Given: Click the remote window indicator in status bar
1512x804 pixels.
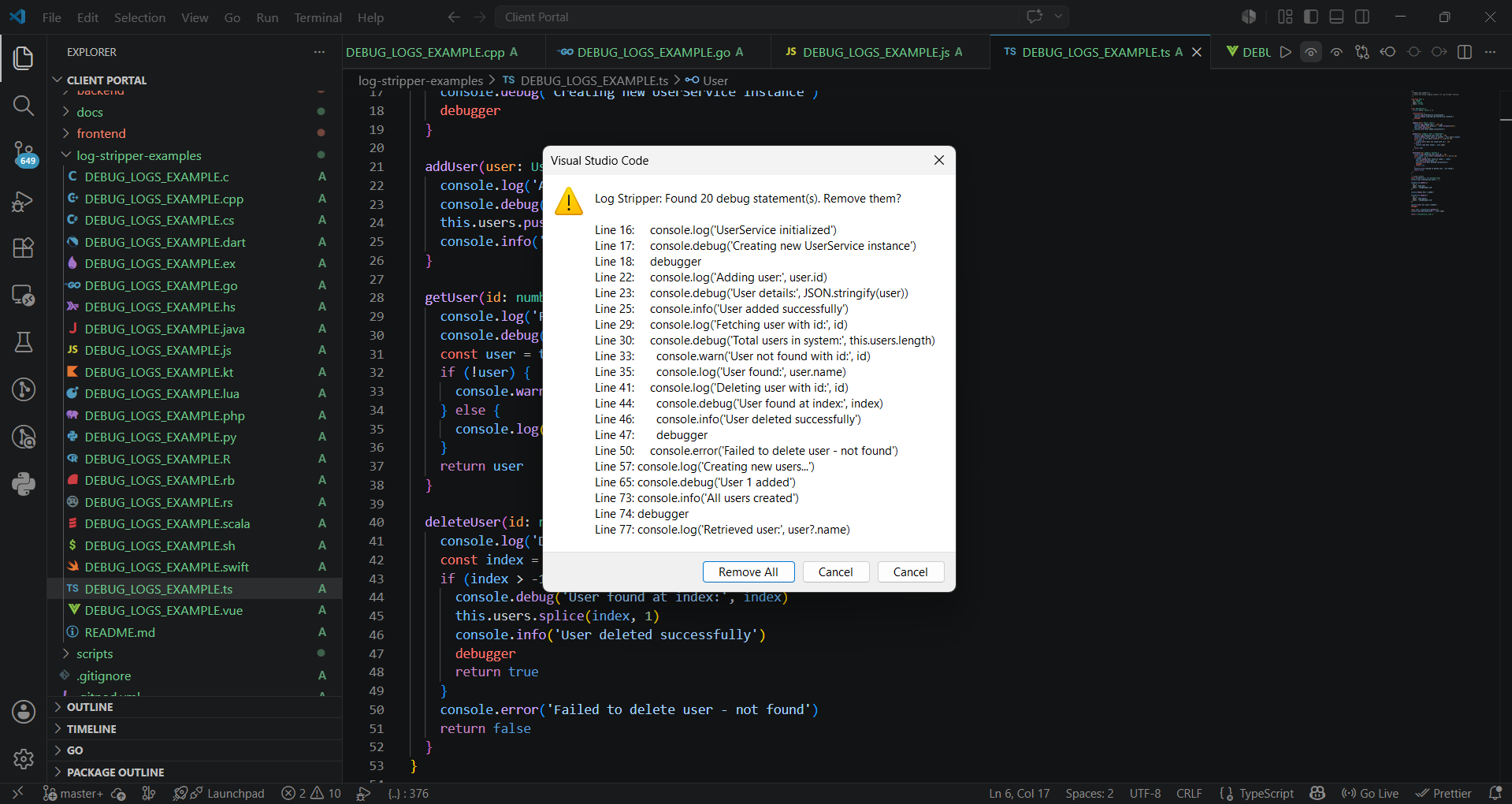Looking at the screenshot, I should 17,793.
